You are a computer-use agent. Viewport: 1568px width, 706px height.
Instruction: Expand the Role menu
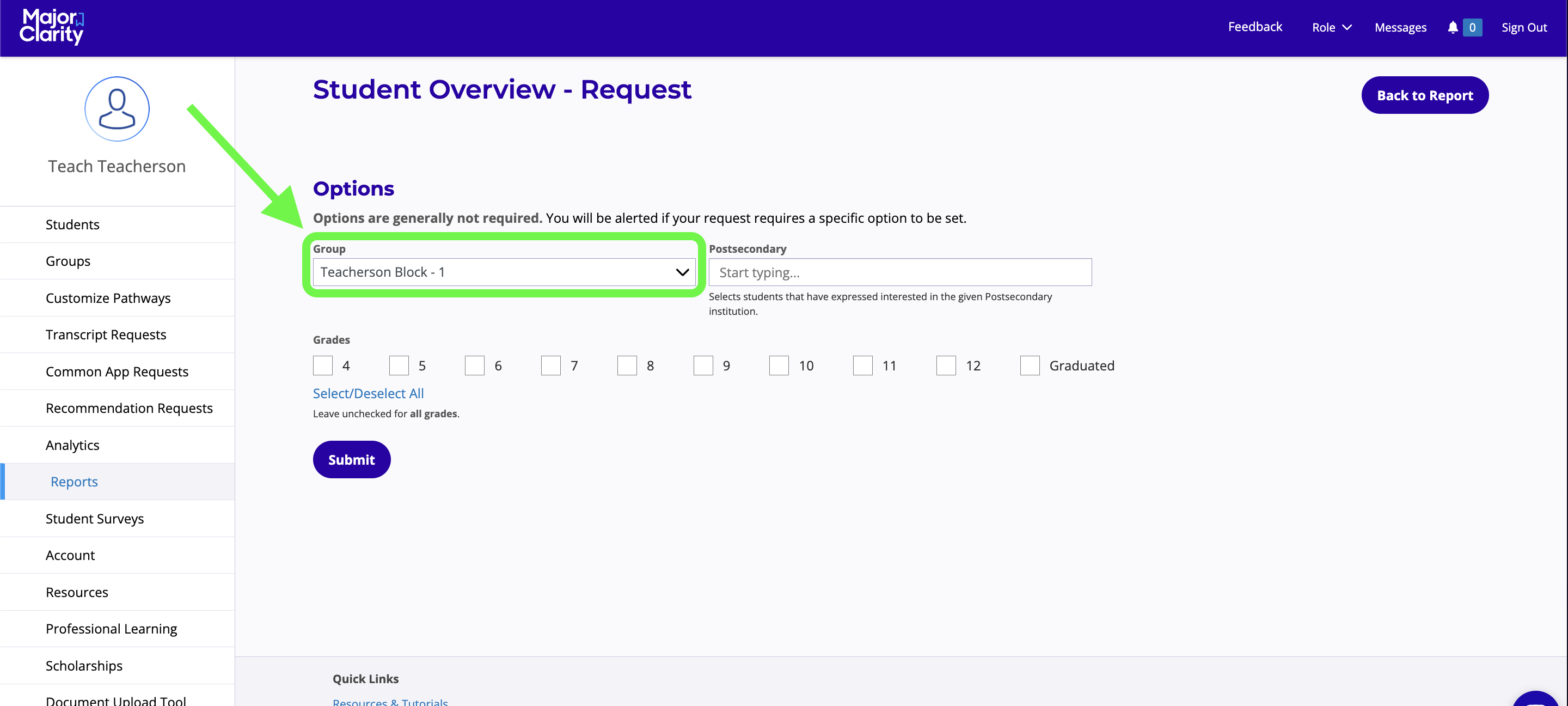click(1331, 27)
